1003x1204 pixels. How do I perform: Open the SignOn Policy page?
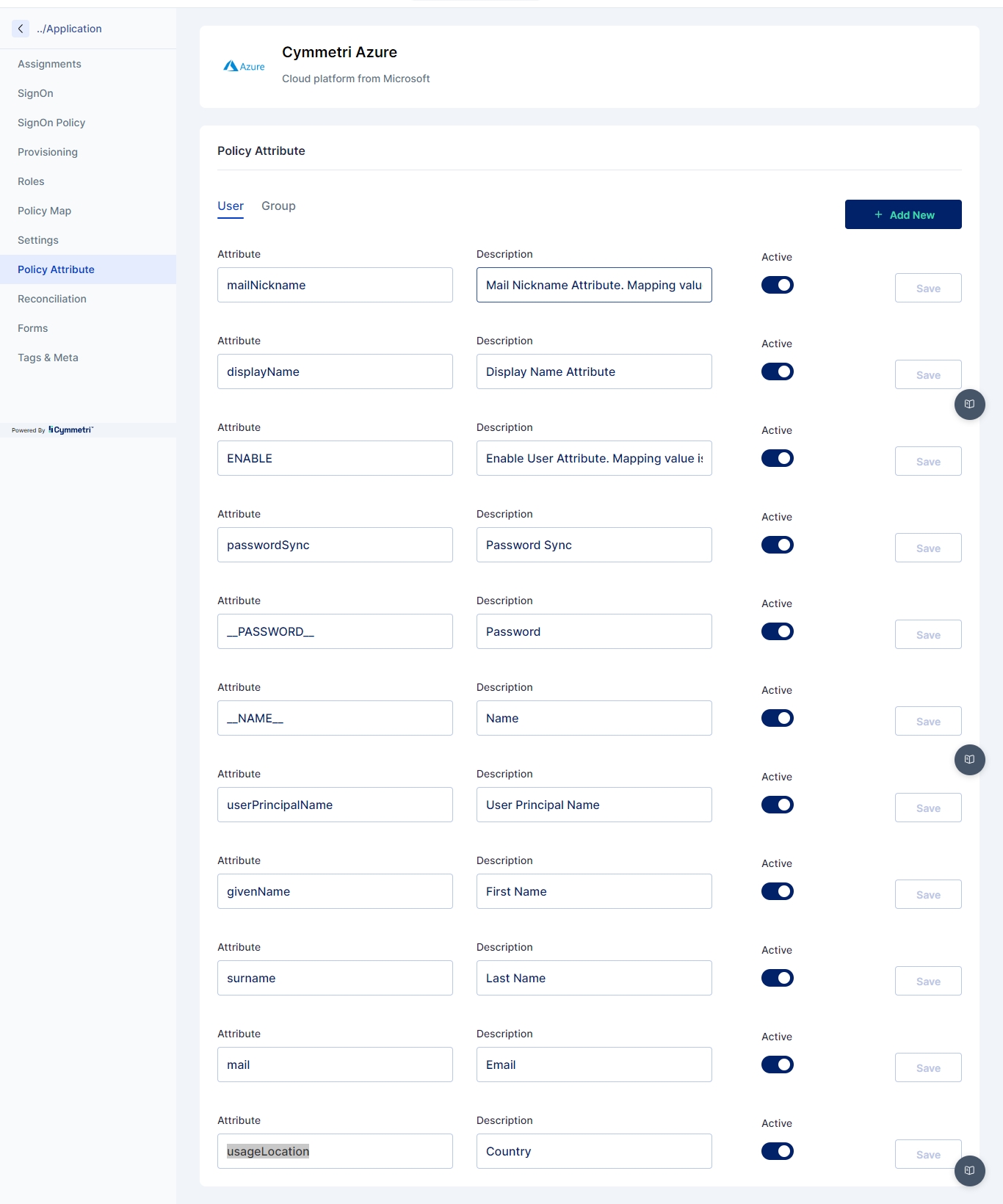click(x=51, y=123)
